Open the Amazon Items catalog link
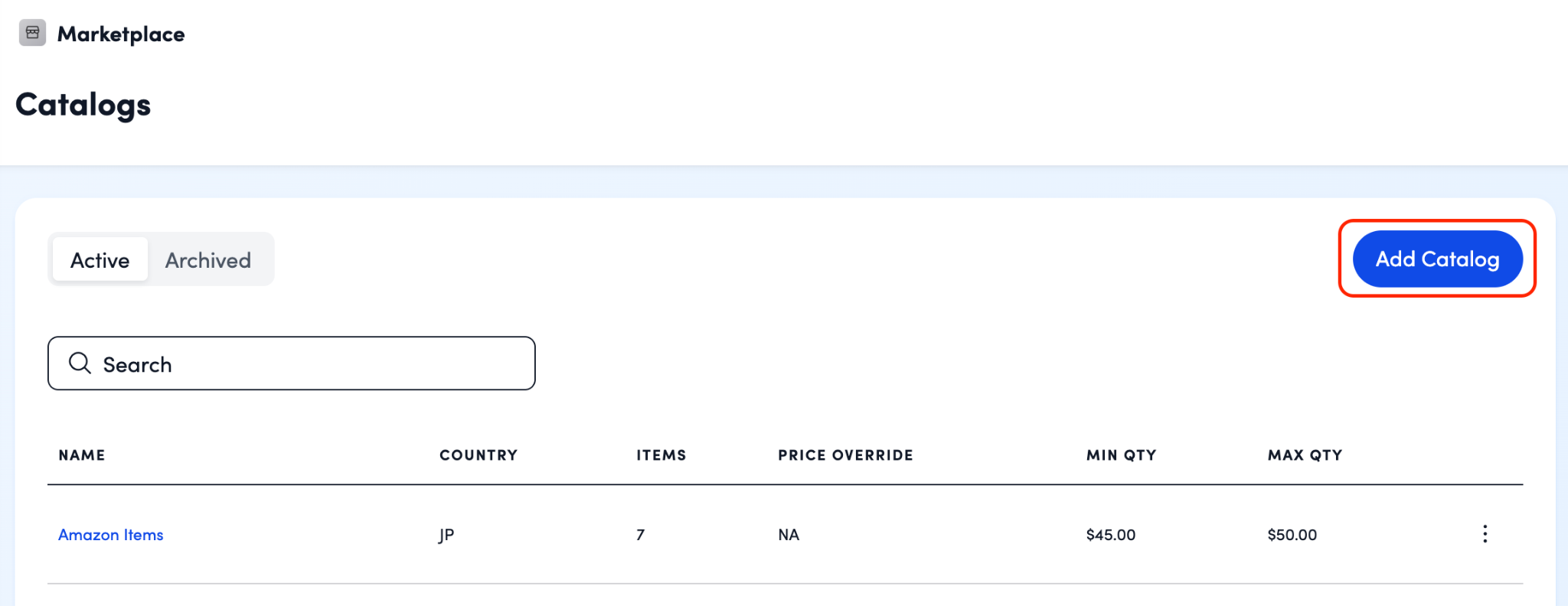The image size is (1568, 606). pyautogui.click(x=111, y=535)
